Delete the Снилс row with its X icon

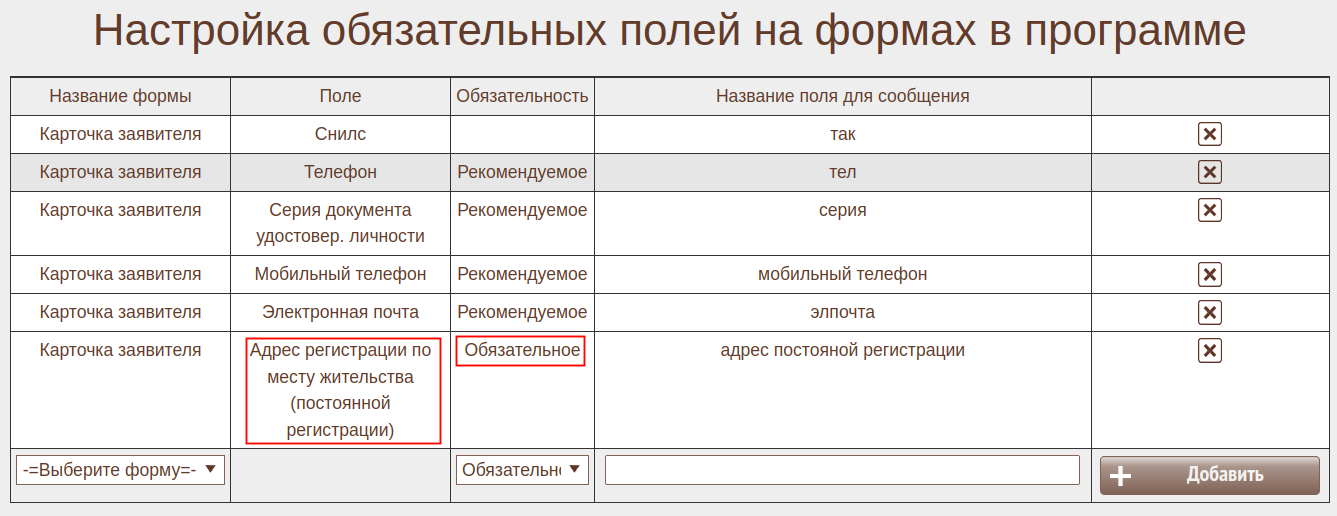(1209, 134)
